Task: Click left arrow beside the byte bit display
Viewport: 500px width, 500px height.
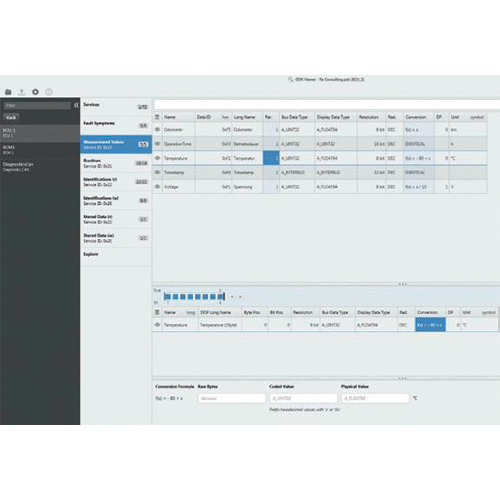Action: 232,296
